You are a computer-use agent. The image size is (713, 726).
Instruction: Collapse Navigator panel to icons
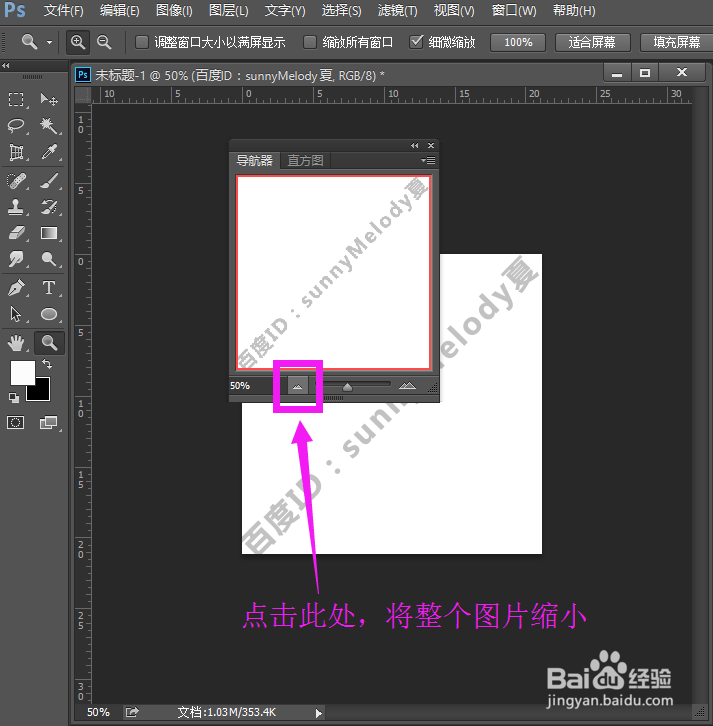coord(414,145)
